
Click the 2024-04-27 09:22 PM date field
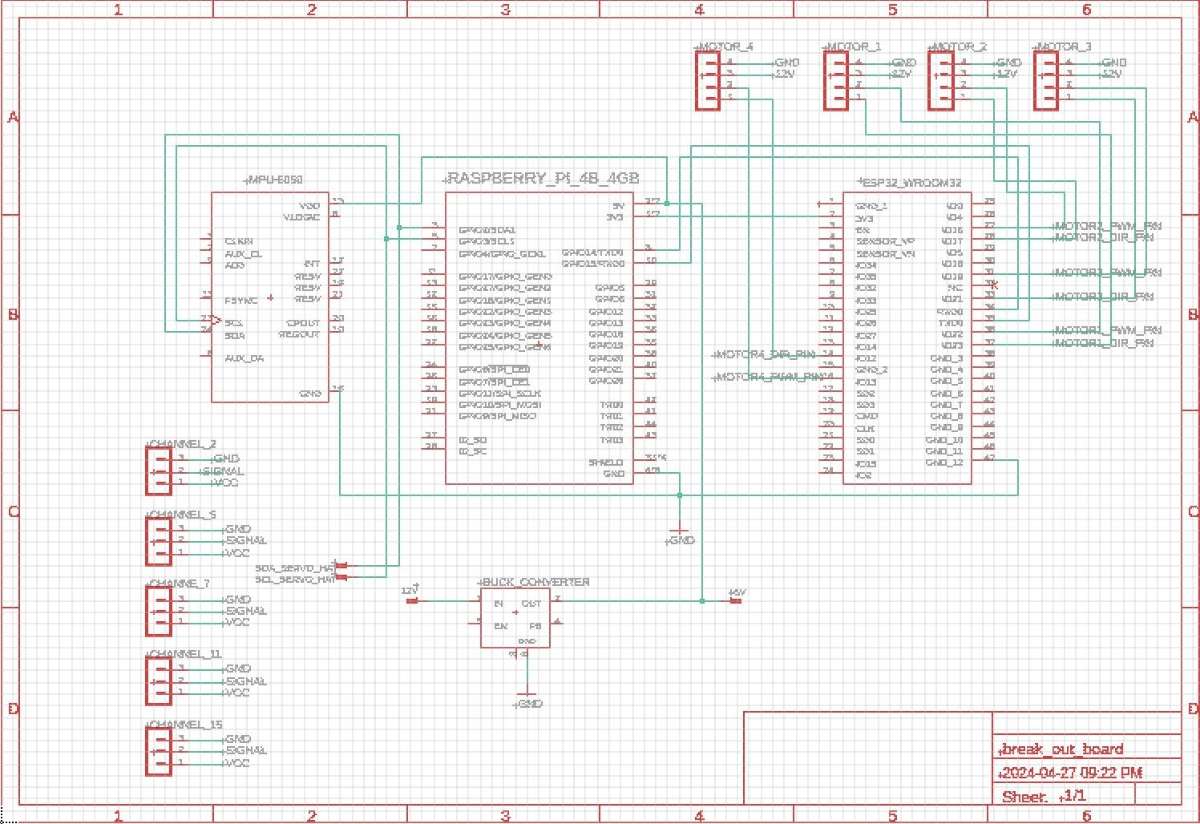(x=1071, y=773)
